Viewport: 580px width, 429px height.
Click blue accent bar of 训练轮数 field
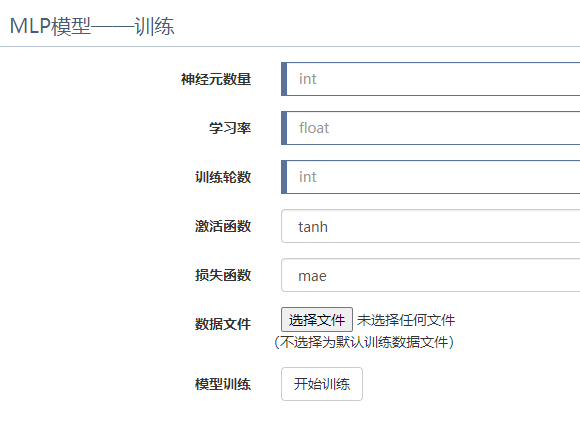coord(284,177)
